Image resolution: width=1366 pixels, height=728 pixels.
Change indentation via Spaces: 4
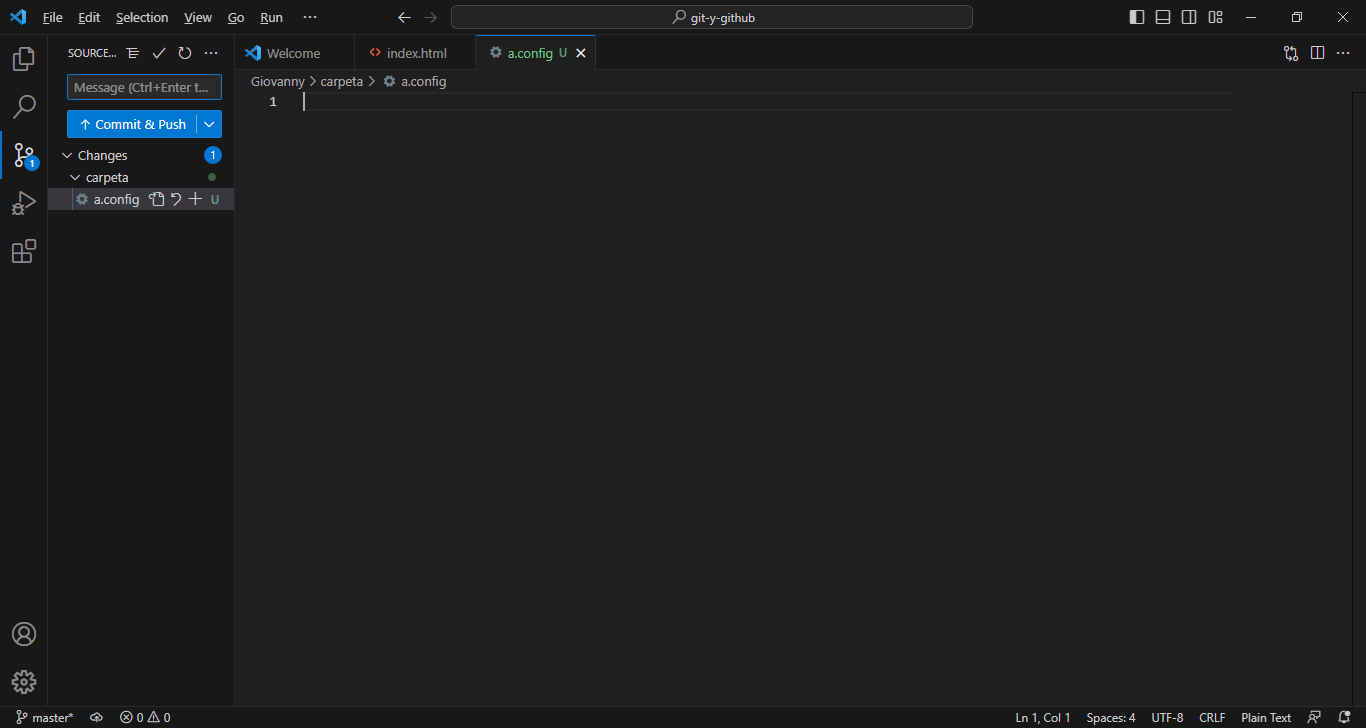click(1111, 717)
